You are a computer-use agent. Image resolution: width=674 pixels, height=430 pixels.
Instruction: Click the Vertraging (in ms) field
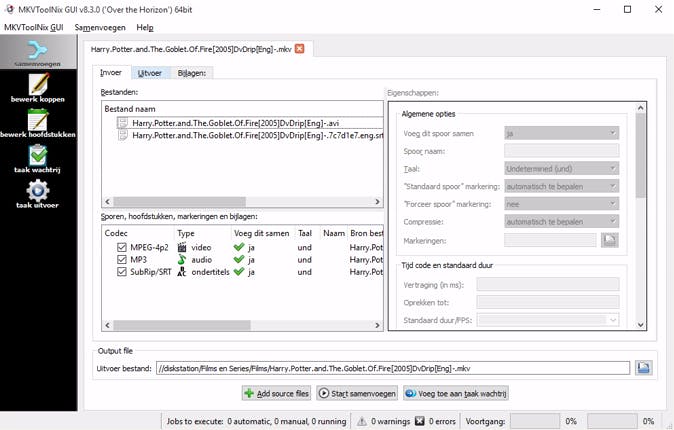click(548, 284)
